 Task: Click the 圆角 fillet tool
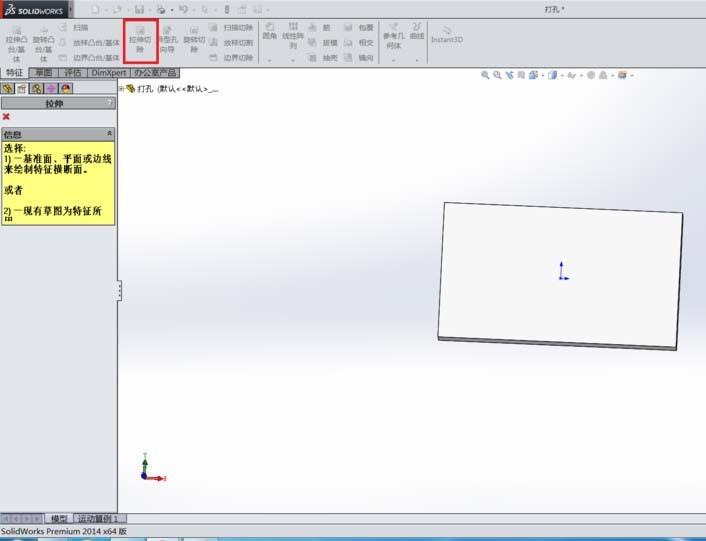pos(269,32)
